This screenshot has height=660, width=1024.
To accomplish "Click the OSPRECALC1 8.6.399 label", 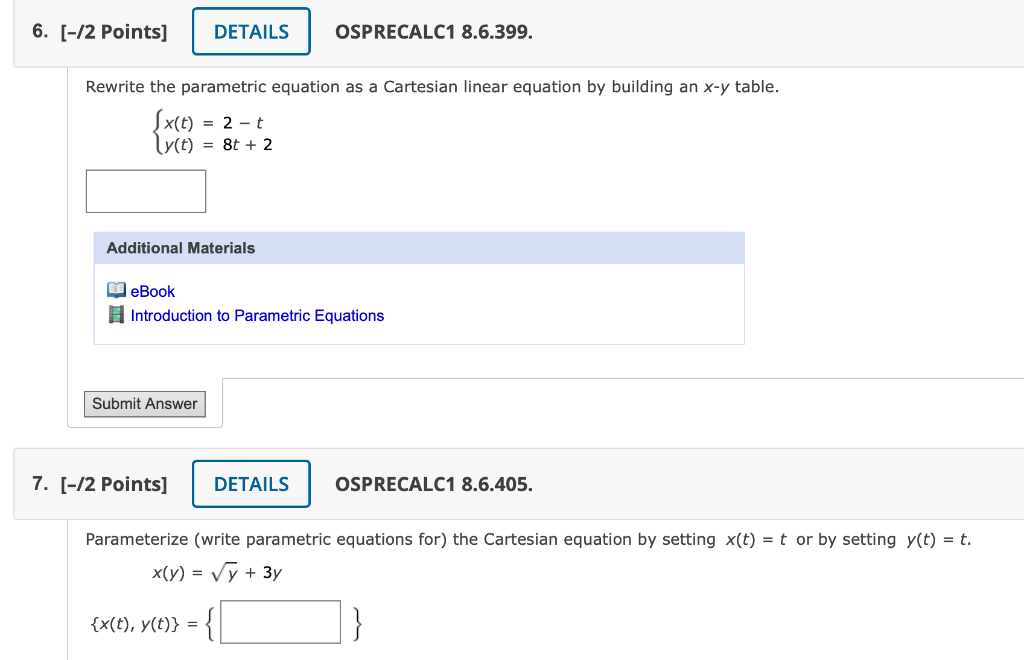I will [x=434, y=31].
